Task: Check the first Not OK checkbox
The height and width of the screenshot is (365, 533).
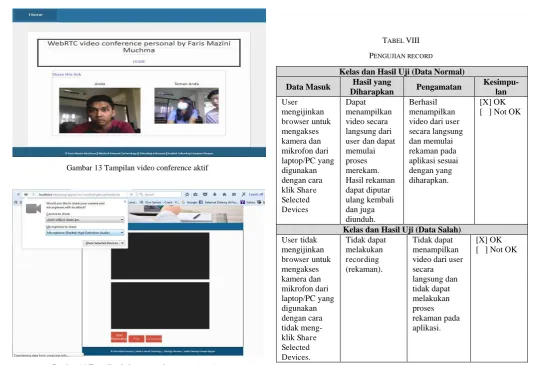Action: [485, 112]
